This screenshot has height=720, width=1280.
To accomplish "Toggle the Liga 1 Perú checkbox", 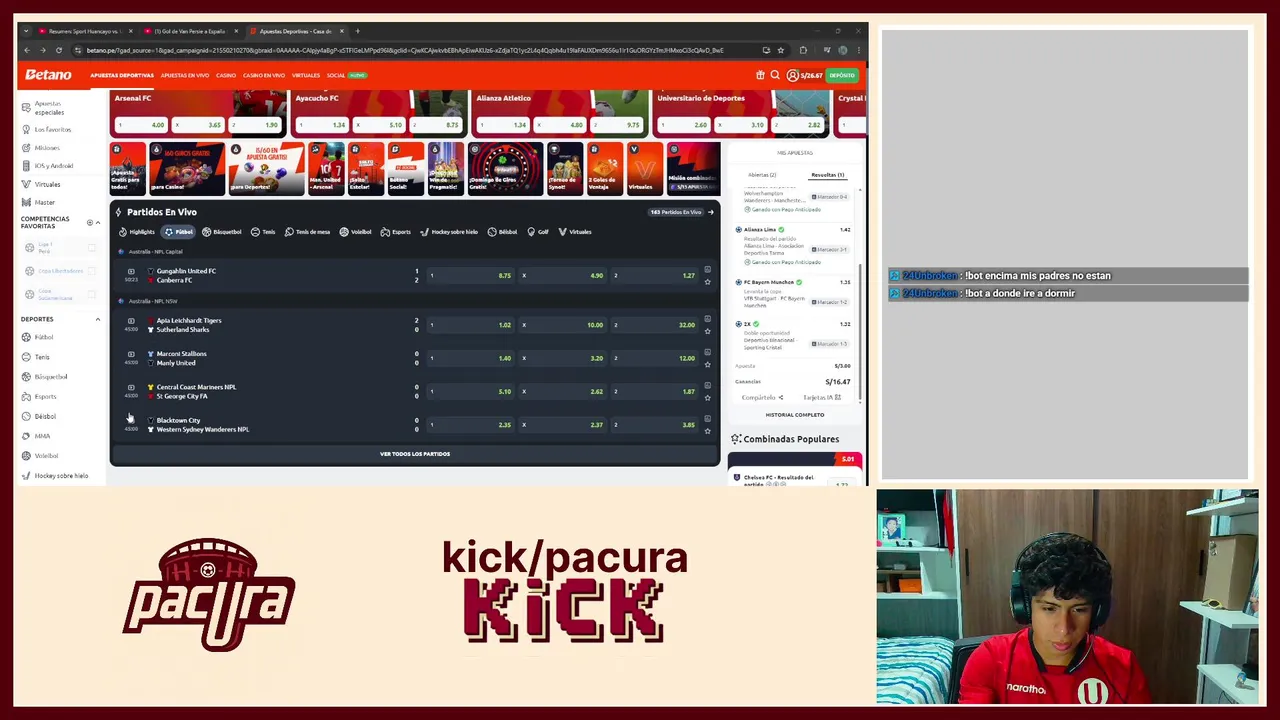I will click(x=91, y=248).
